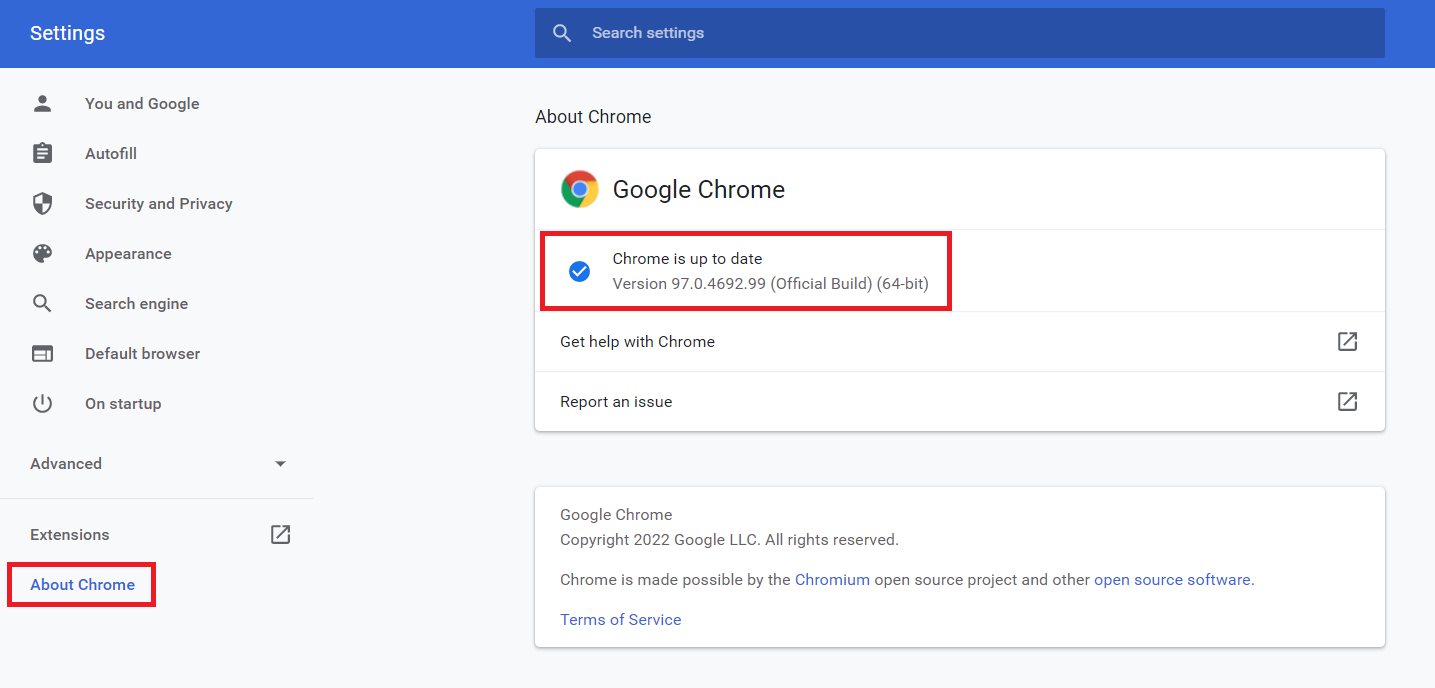Expand the Advanced section arrow

click(x=281, y=464)
